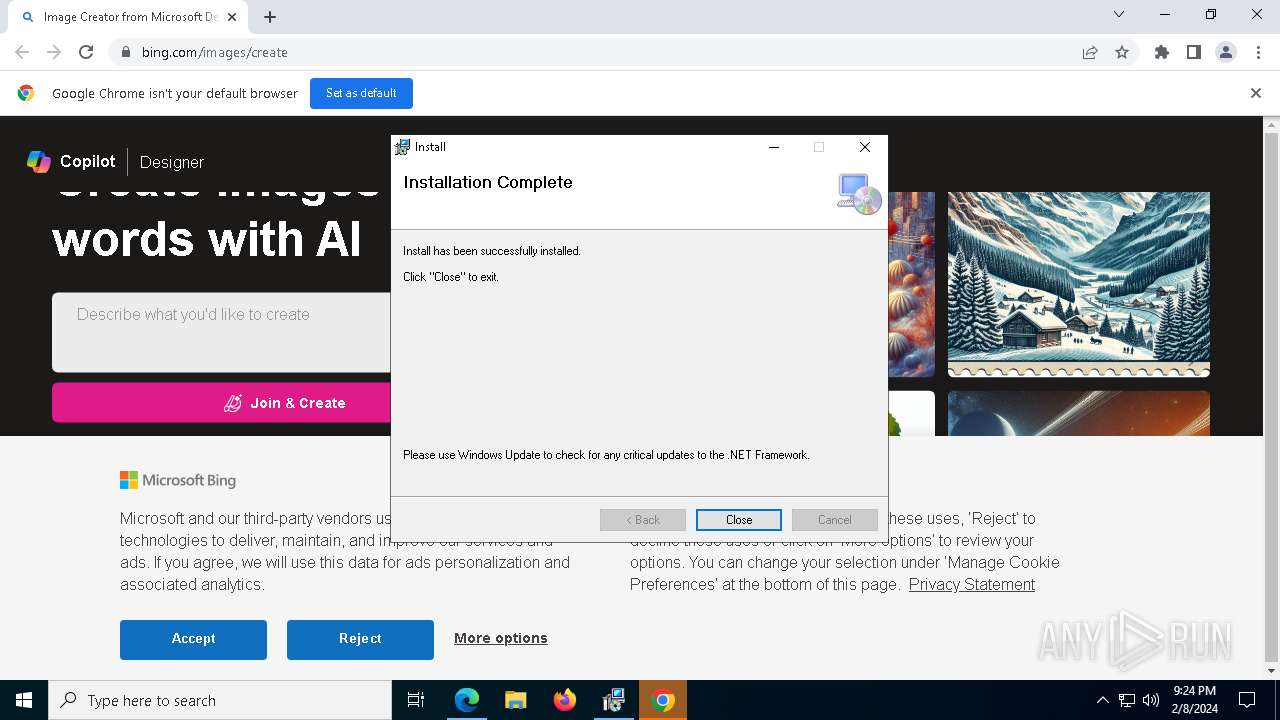Viewport: 1280px width, 720px height.
Task: Click the volume speaker tray icon
Action: pyautogui.click(x=1150, y=700)
